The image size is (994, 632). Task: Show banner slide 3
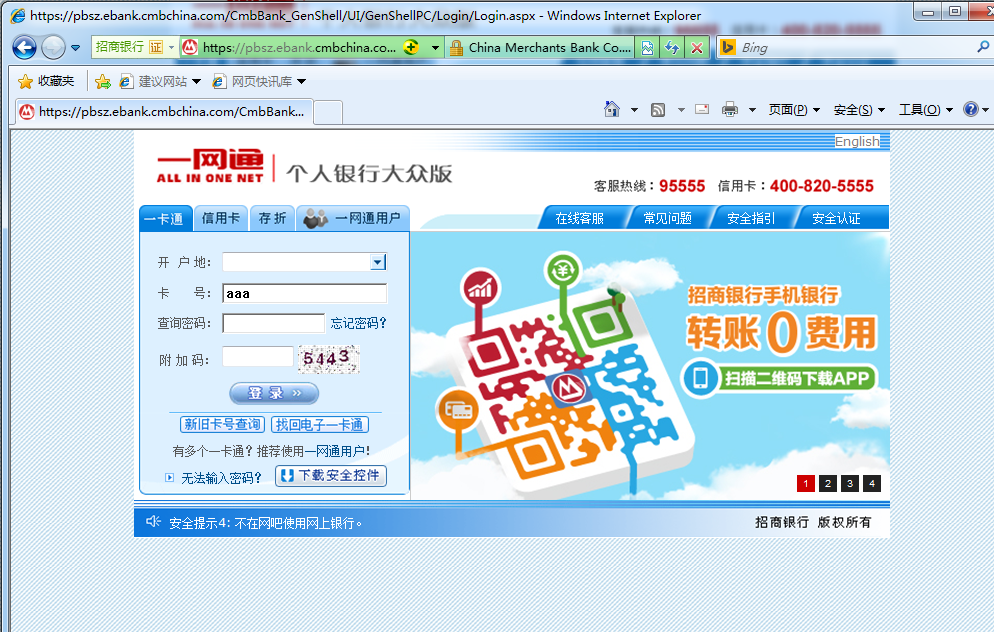pos(850,484)
